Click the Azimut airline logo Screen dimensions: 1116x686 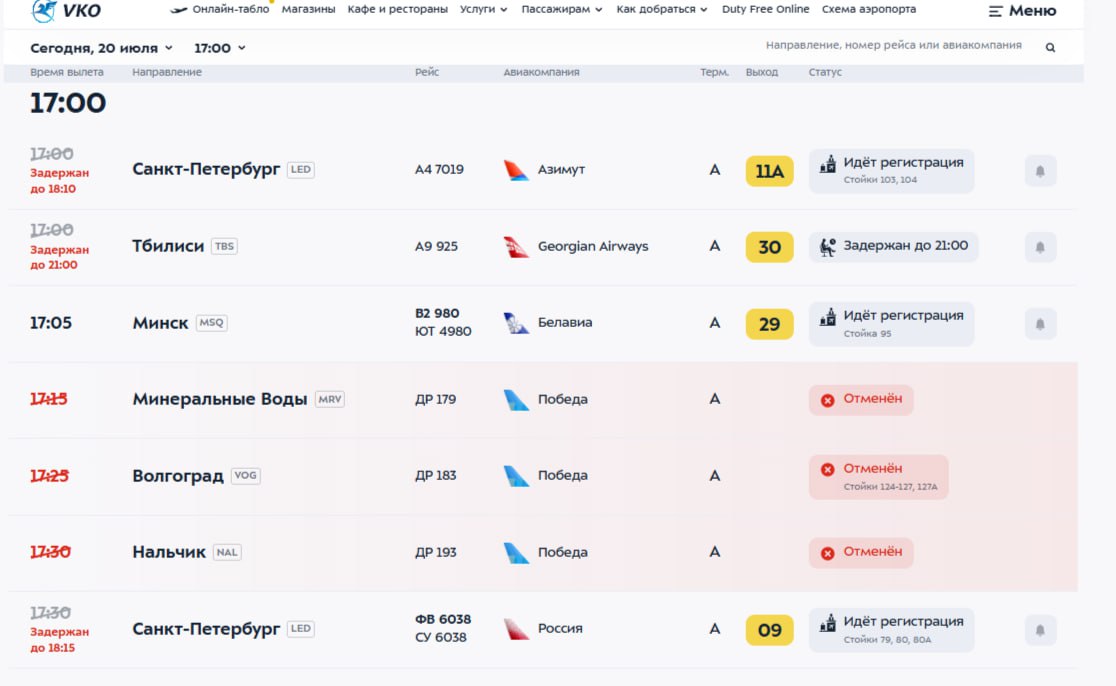click(516, 170)
